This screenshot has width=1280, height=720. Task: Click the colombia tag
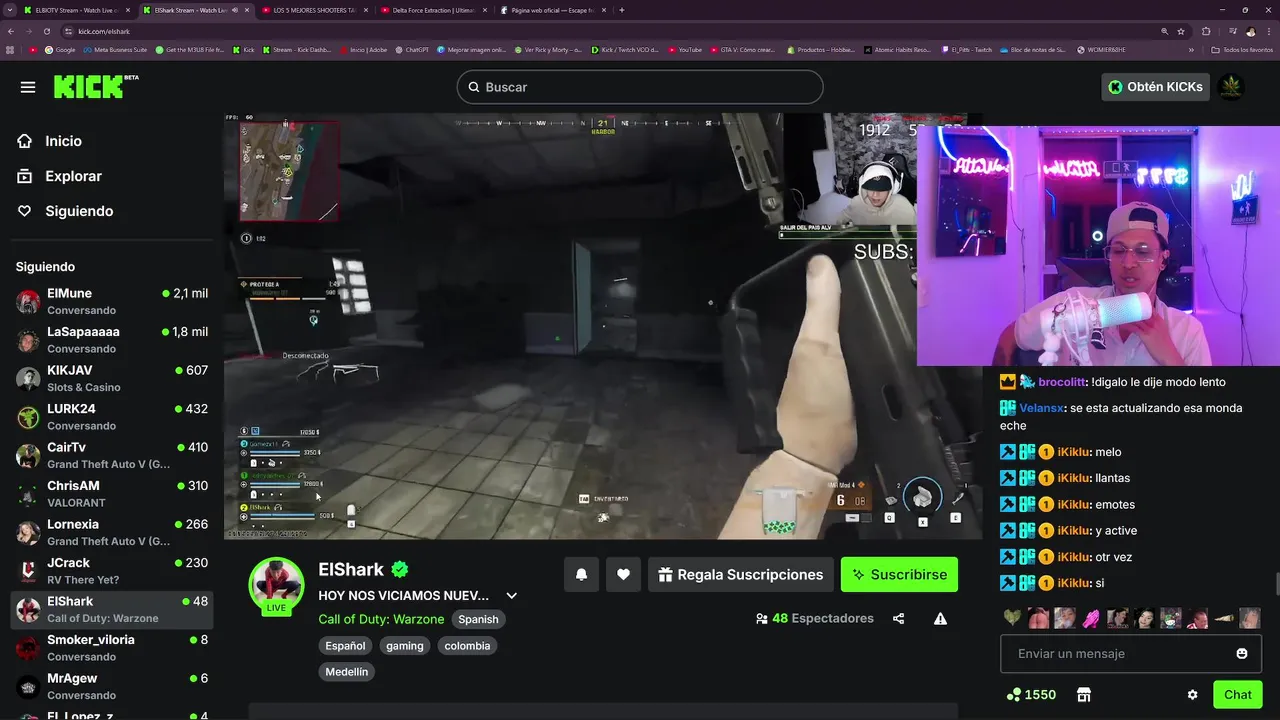coord(467,646)
